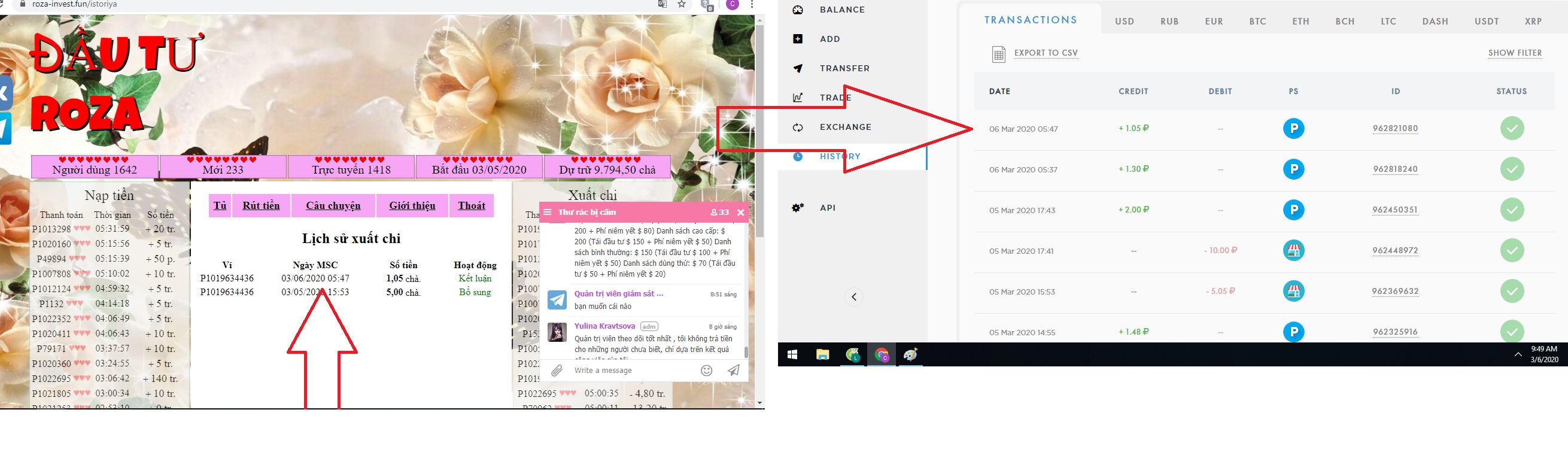This screenshot has width=1568, height=449.
Task: Click the Show Filter link
Action: 1515,53
